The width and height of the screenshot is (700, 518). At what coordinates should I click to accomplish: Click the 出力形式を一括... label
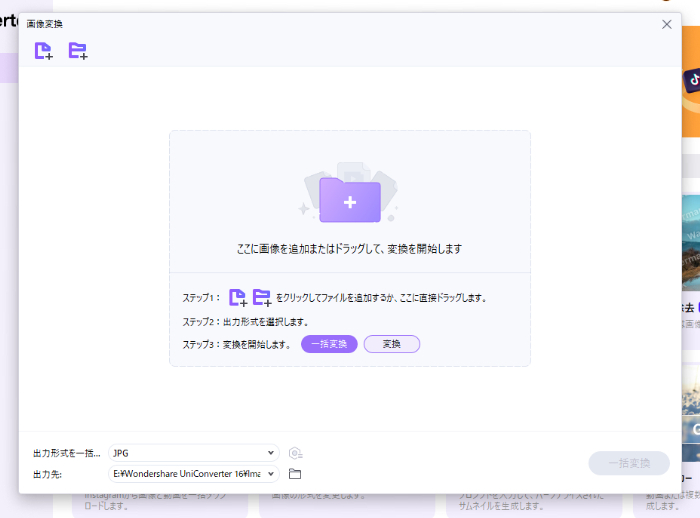[67, 453]
